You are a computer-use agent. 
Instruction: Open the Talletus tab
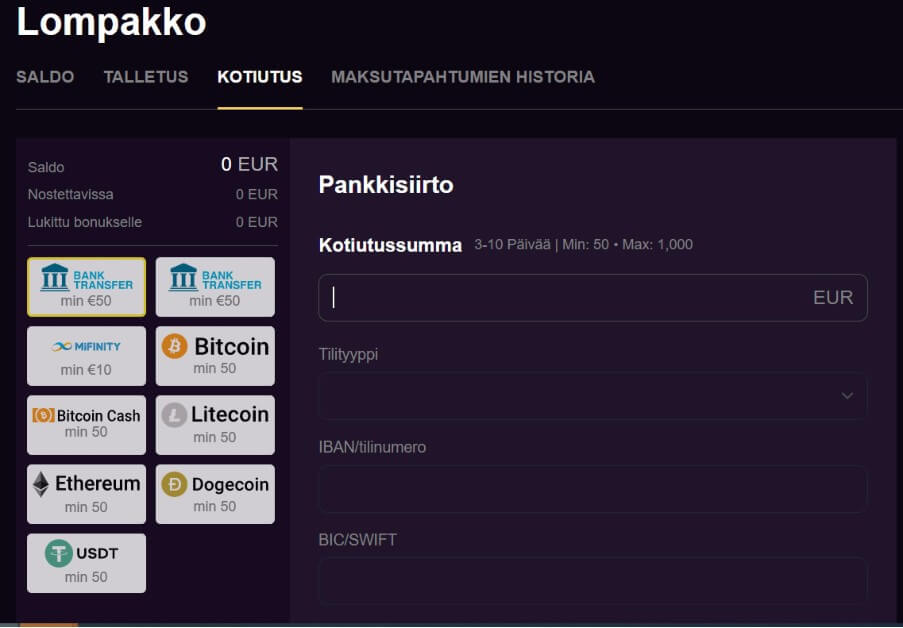[146, 77]
